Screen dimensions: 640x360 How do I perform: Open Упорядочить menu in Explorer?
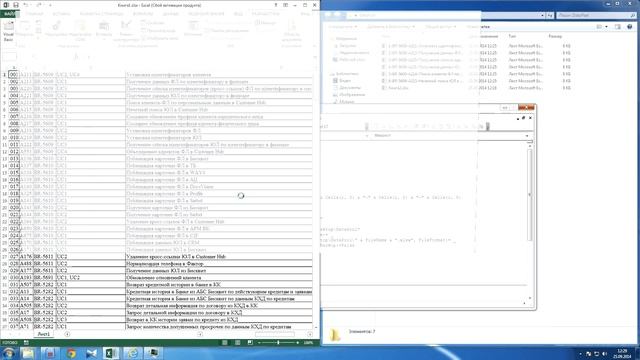[342, 27]
